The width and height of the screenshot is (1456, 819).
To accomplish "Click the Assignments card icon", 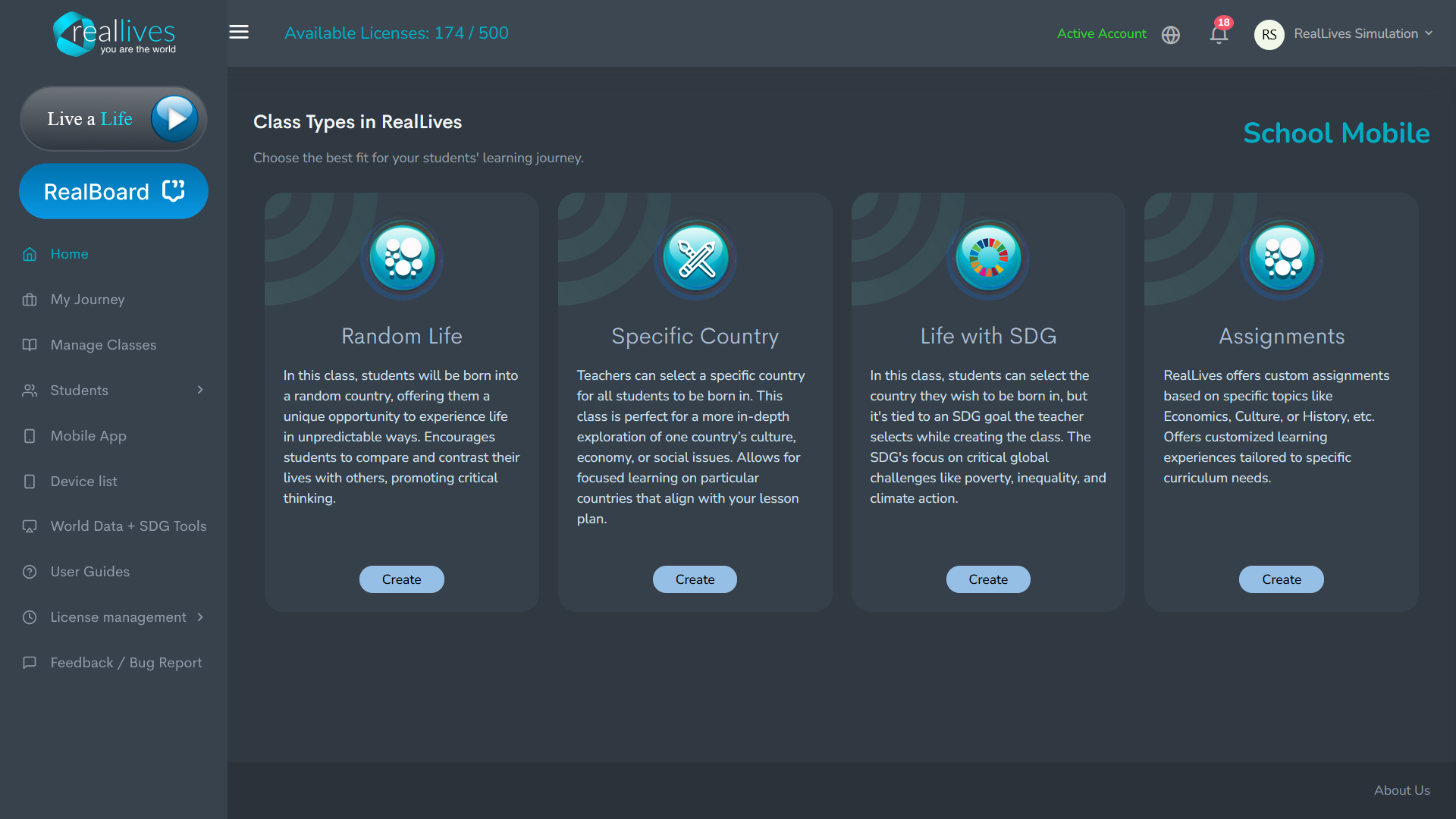I will (x=1282, y=259).
